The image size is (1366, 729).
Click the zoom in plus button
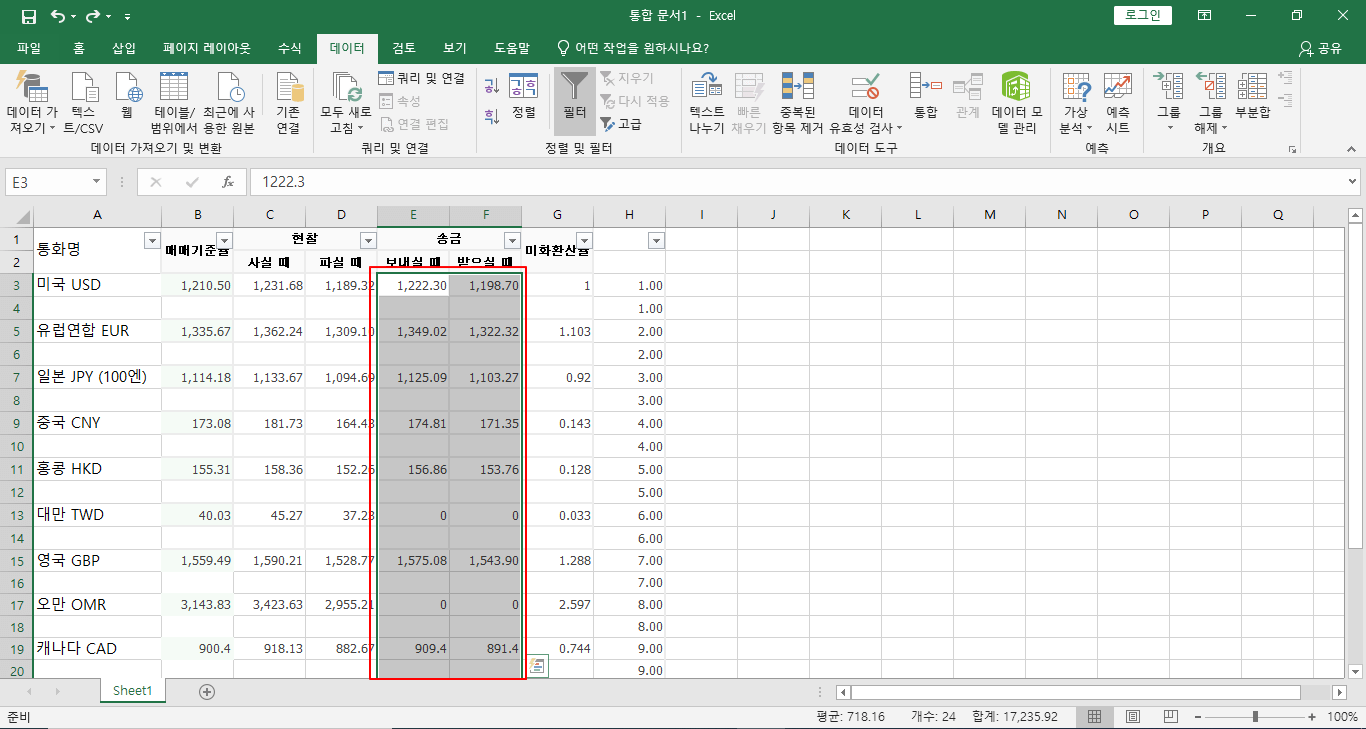click(1312, 717)
